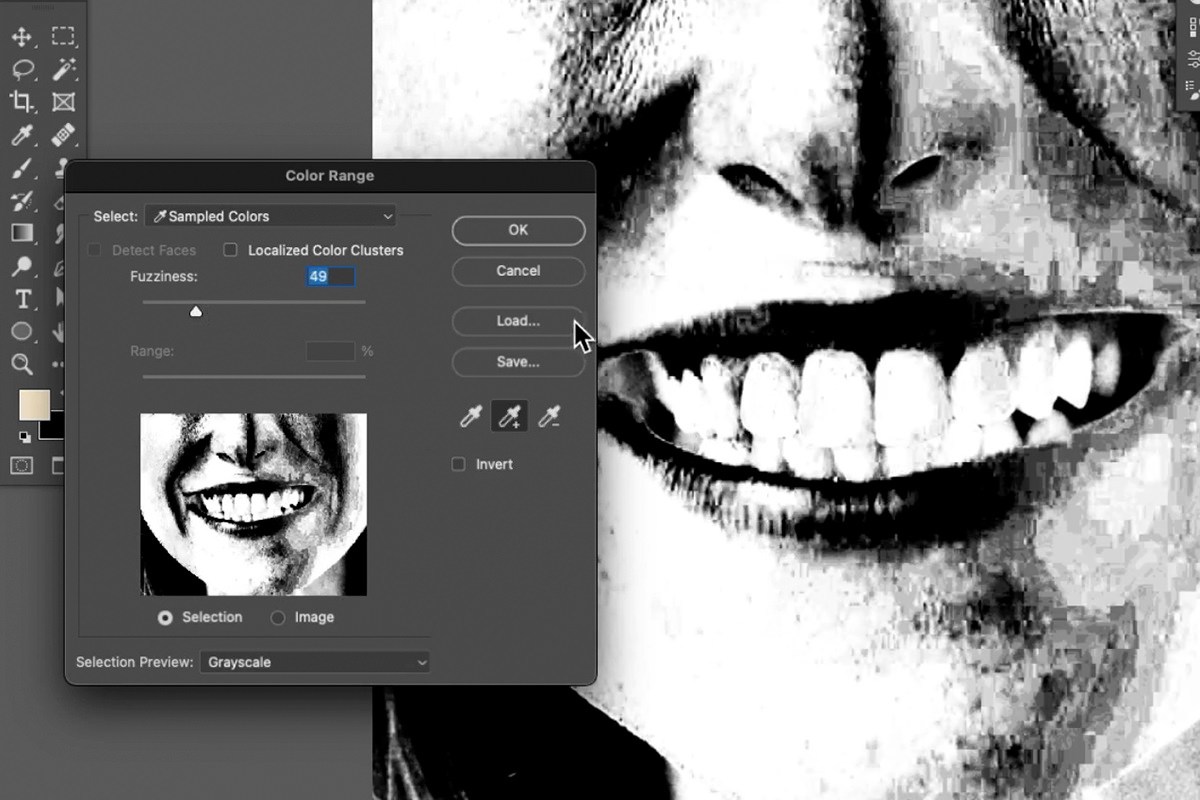This screenshot has width=1200, height=800.
Task: Pick the Color Range eyedropper sampler
Action: tap(471, 416)
